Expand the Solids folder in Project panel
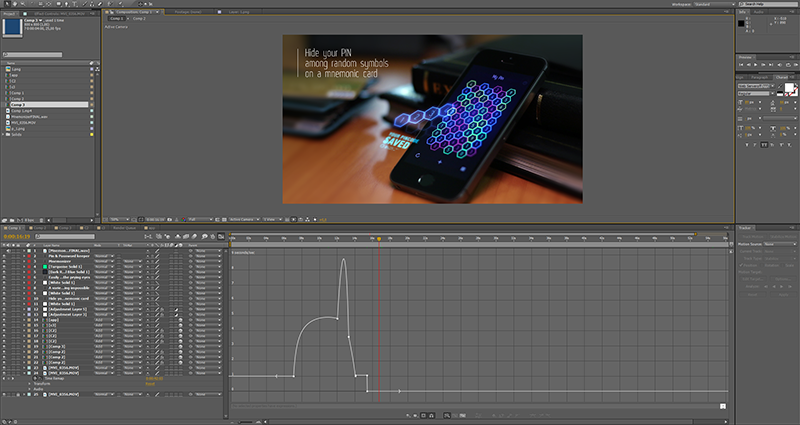 click(x=3, y=134)
